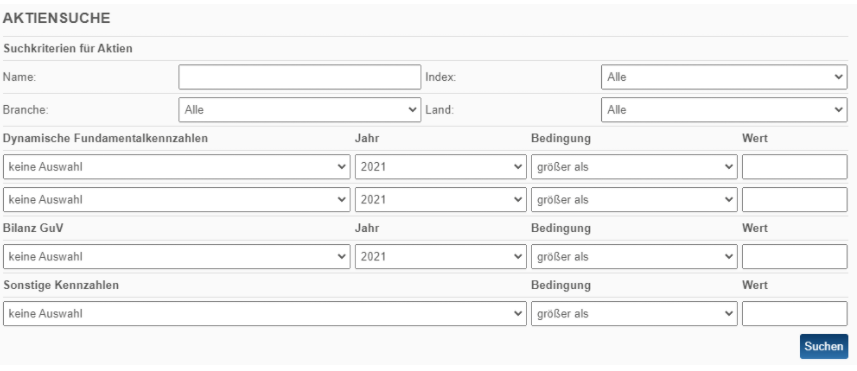The height and width of the screenshot is (371, 857).
Task: Open the Branche dropdown
Action: (x=300, y=110)
